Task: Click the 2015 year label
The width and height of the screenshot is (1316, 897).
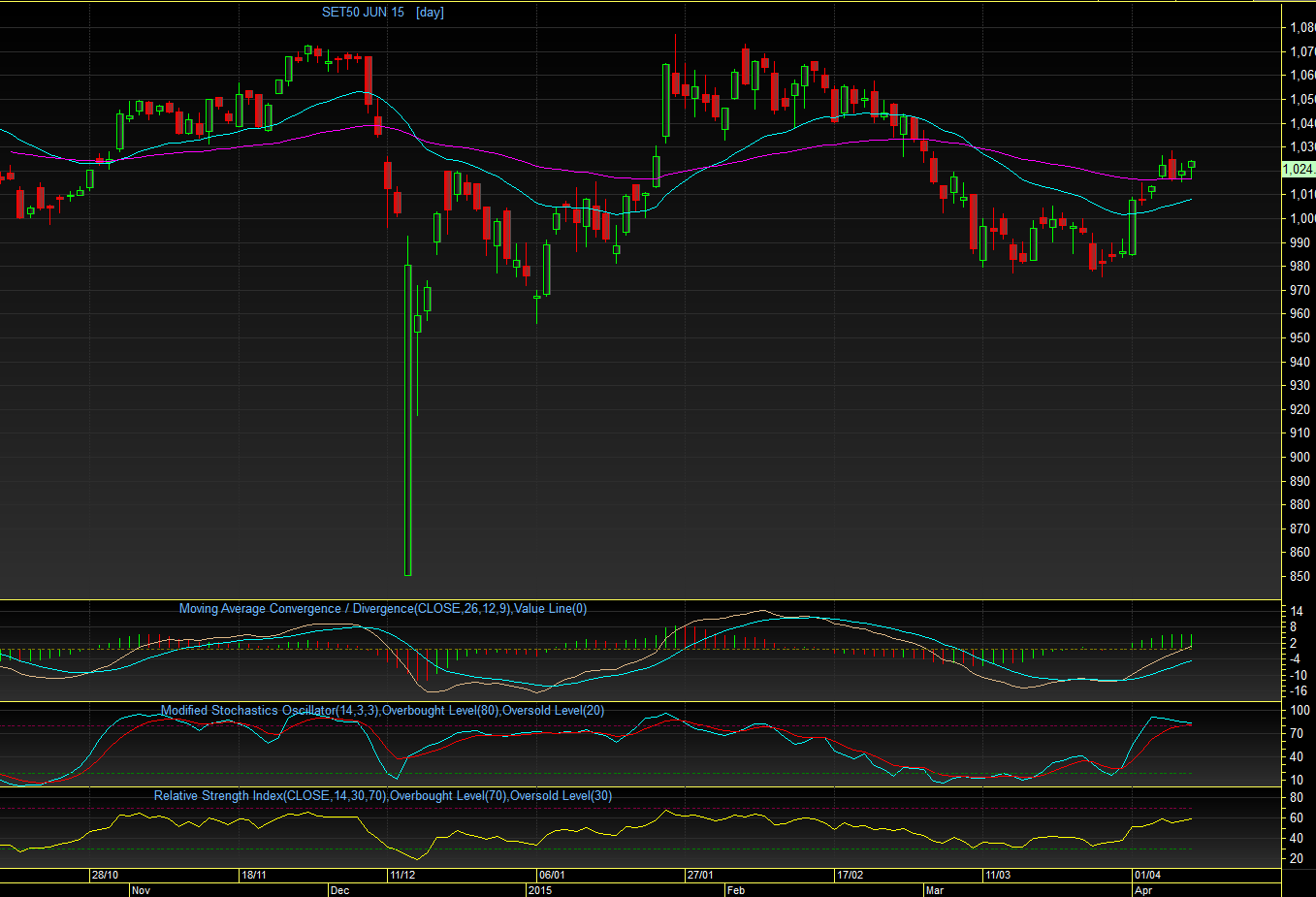Action: [x=539, y=890]
